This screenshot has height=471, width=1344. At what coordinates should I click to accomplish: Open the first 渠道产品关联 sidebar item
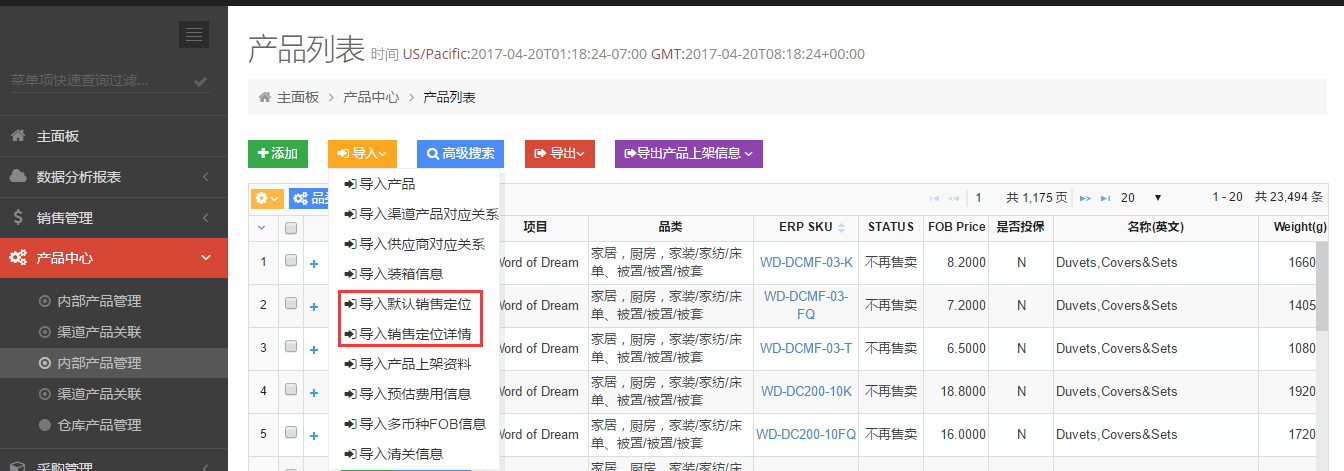pyautogui.click(x=99, y=331)
